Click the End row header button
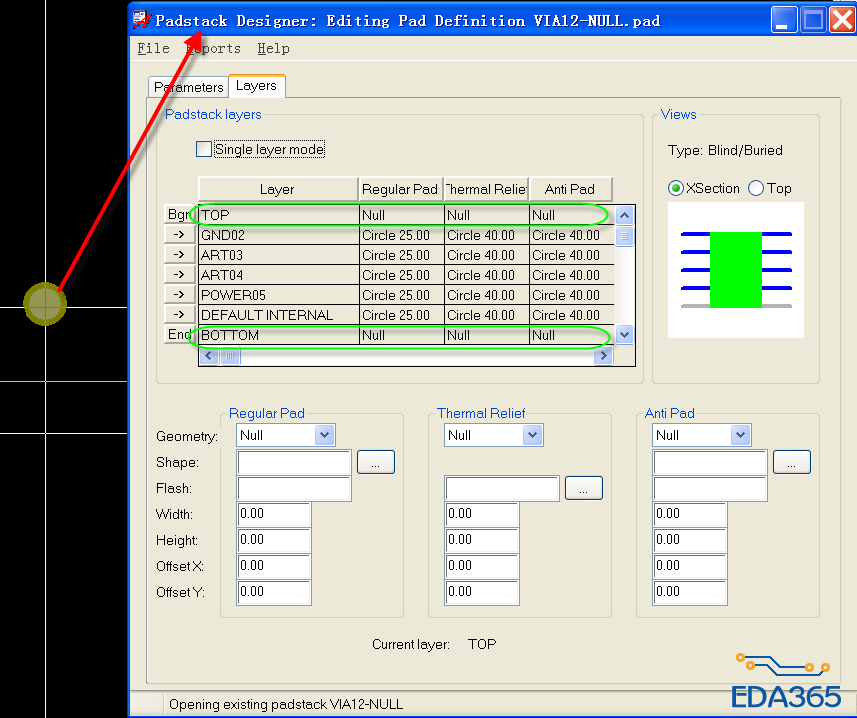This screenshot has height=718, width=857. click(x=180, y=334)
